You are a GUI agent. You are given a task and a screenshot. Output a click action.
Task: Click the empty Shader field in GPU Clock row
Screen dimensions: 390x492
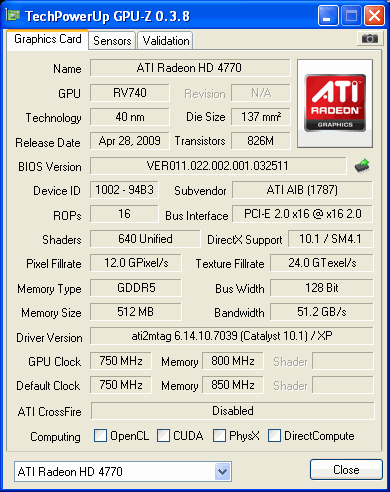[343, 361]
